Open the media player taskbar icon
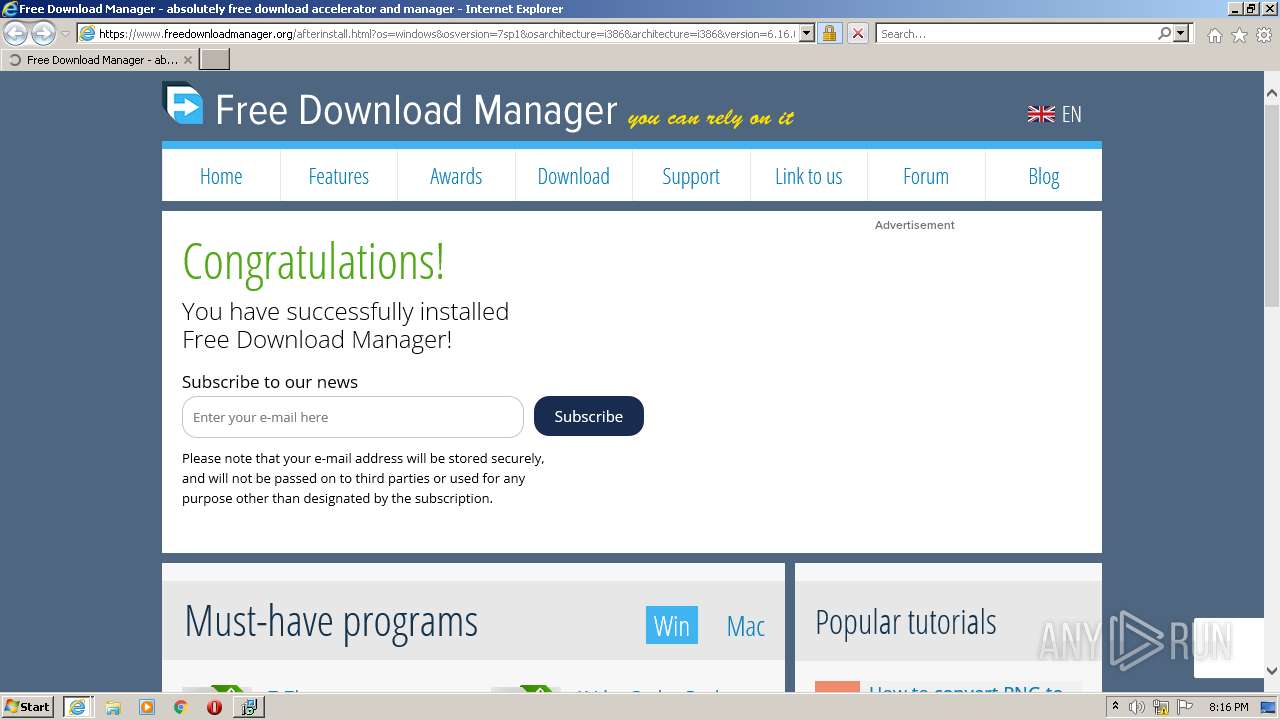This screenshot has height=720, width=1280. [147, 707]
